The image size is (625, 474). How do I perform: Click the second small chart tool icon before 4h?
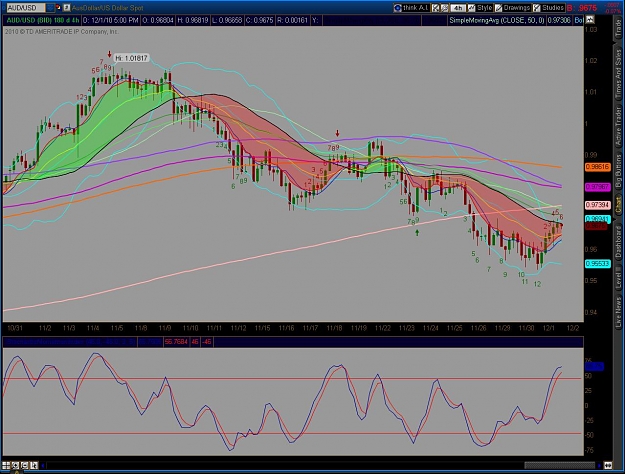tap(444, 8)
